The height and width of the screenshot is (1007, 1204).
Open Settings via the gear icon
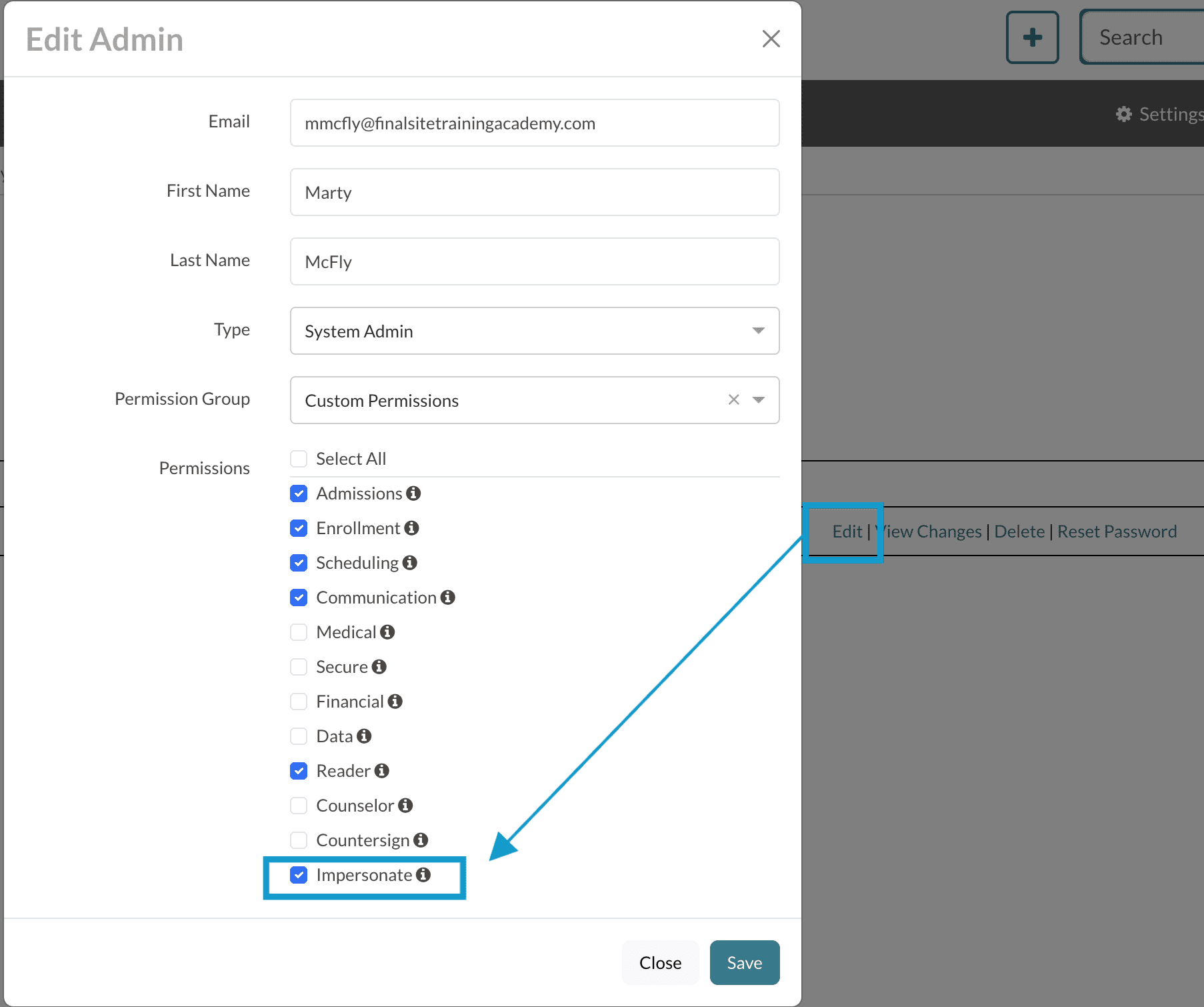coord(1124,114)
